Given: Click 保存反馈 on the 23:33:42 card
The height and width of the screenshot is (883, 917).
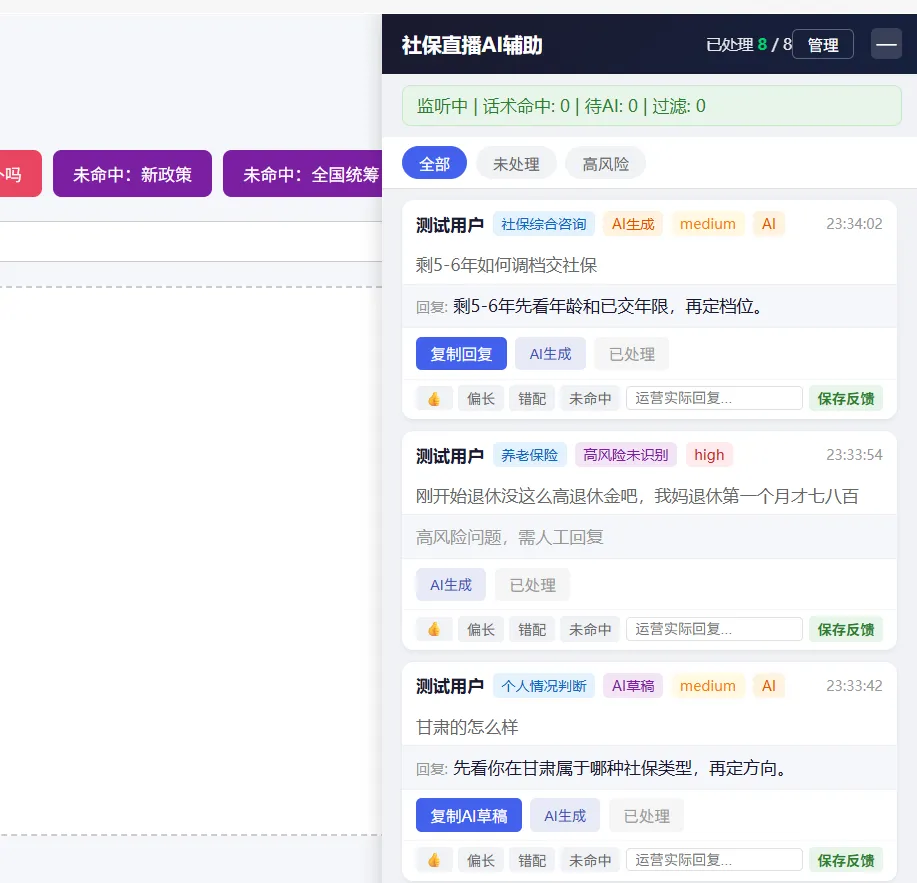Looking at the screenshot, I should 846,861.
